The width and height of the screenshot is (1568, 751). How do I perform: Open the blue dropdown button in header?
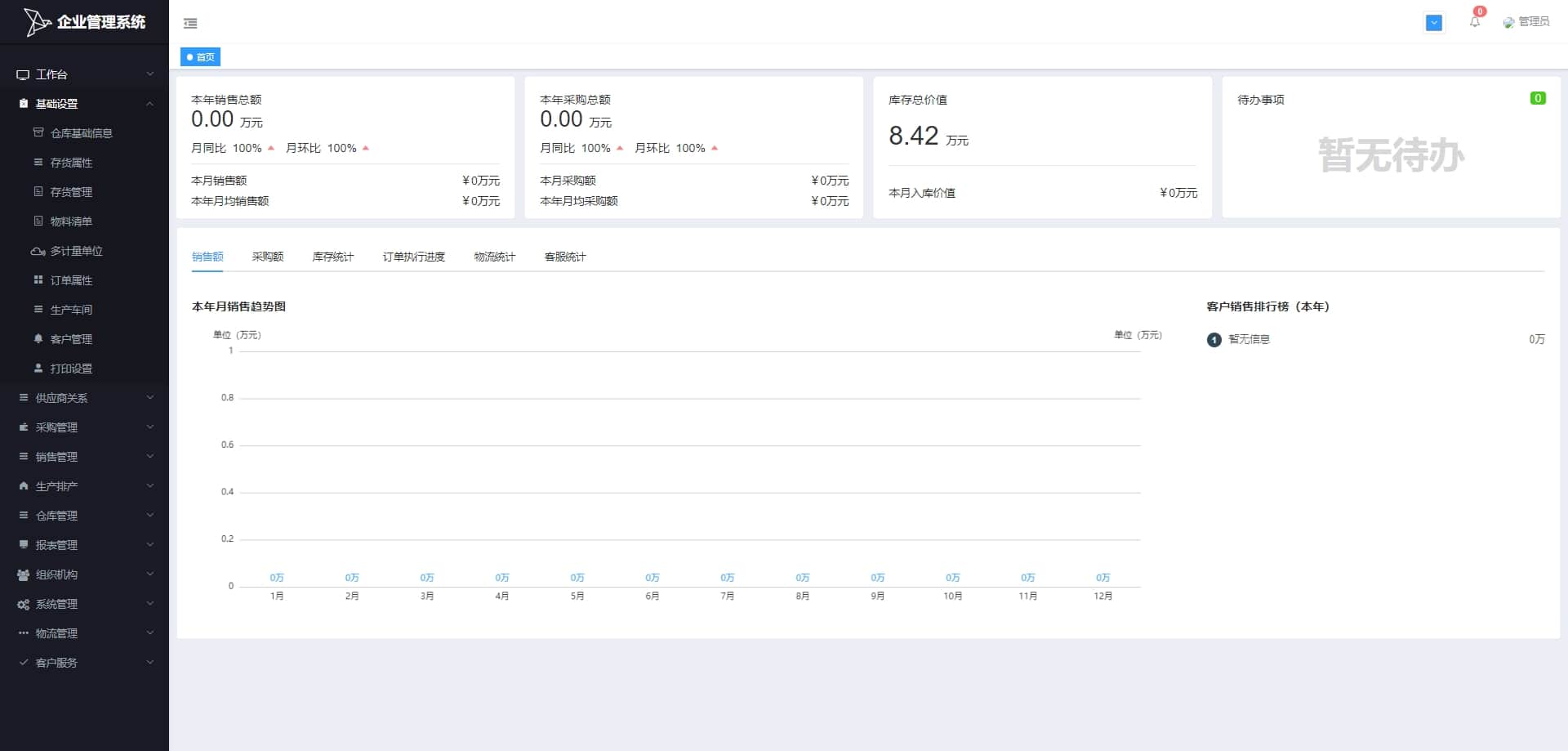click(1434, 23)
